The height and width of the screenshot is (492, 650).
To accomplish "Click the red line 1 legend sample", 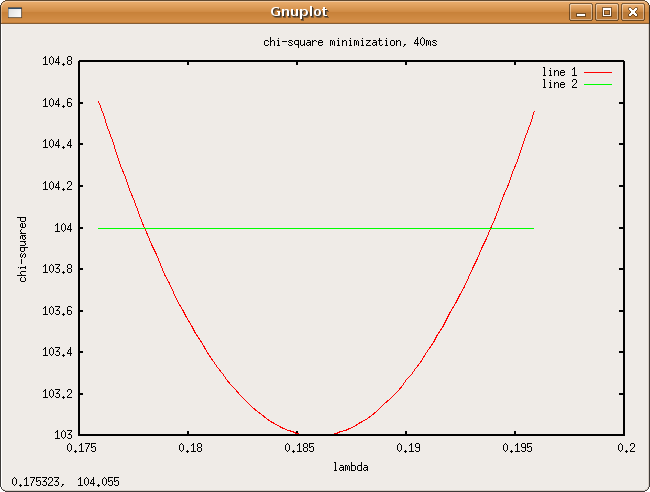I will (598, 73).
